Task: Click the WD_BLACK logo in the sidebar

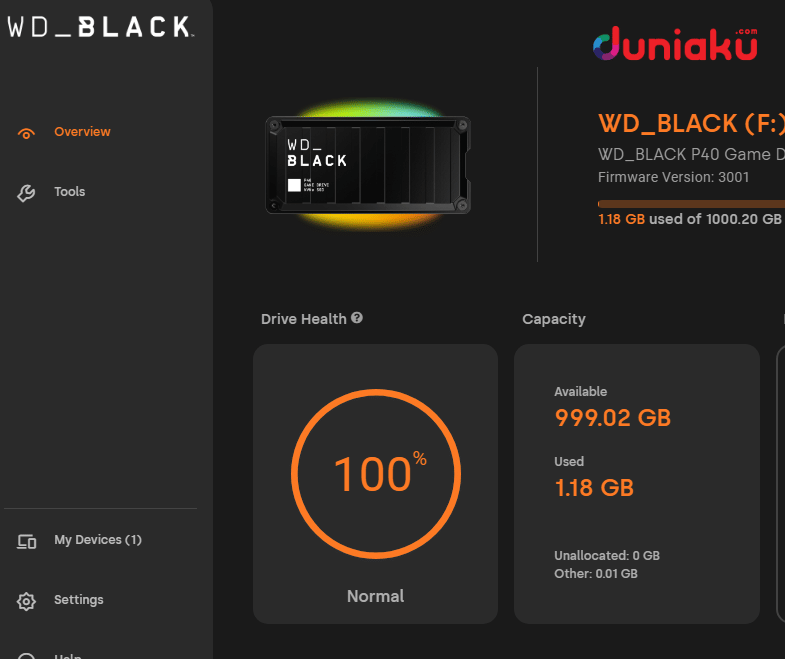Action: coord(101,27)
